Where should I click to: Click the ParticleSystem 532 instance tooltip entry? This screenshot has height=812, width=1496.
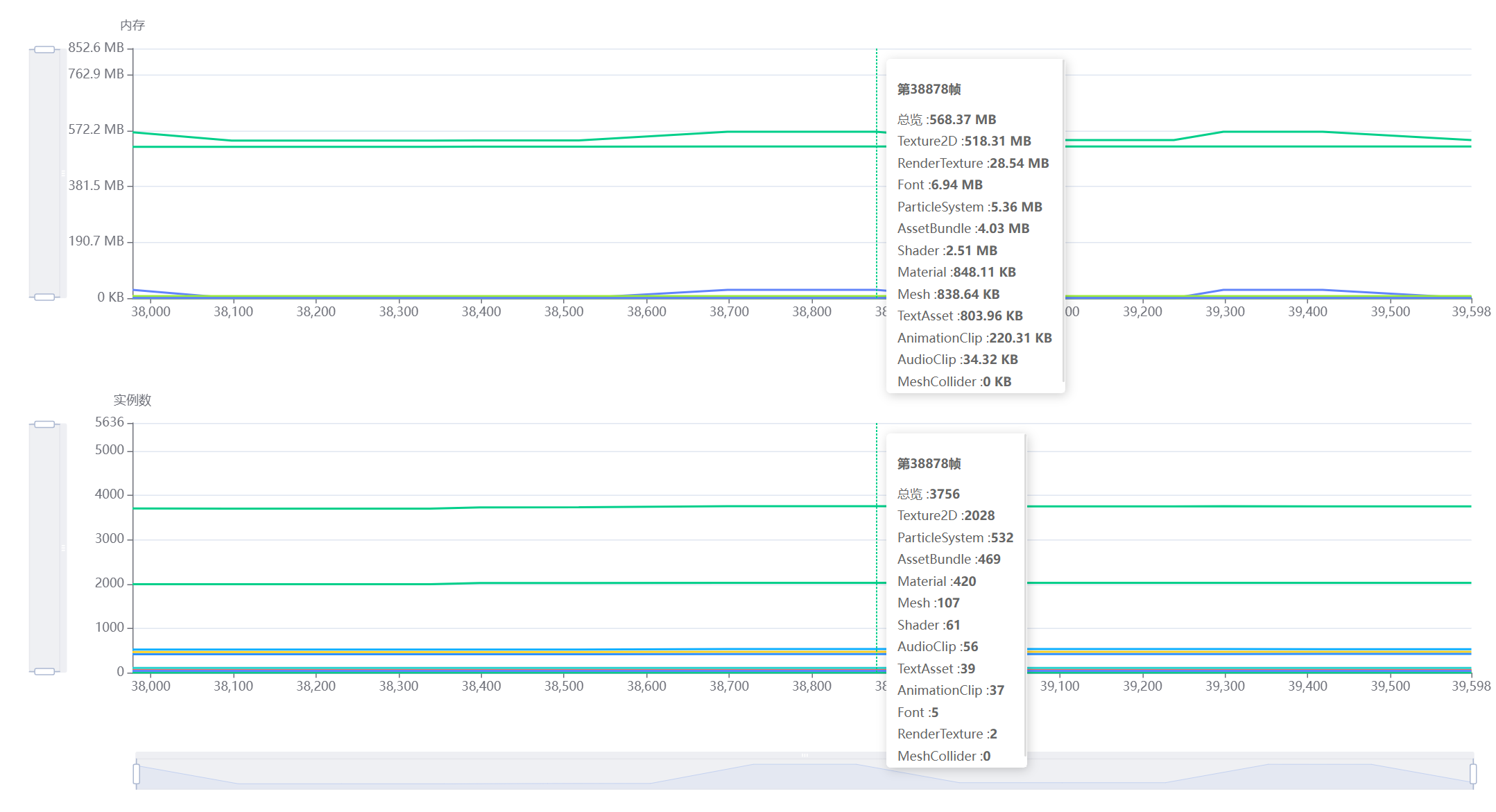point(955,538)
